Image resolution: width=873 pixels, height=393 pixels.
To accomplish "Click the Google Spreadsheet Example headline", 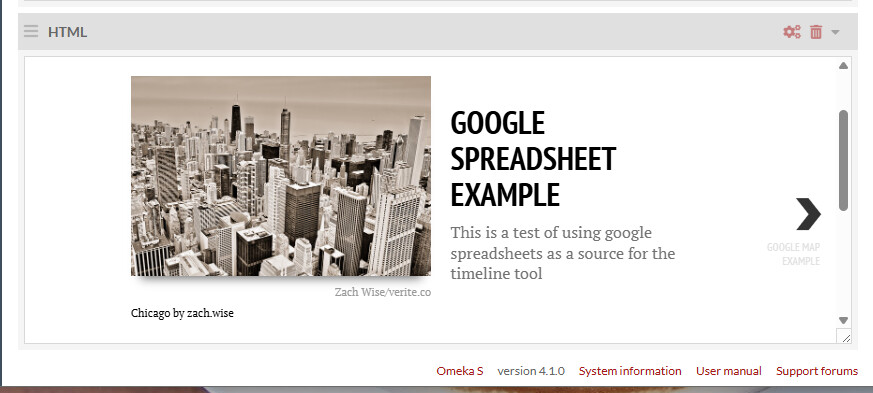I will [533, 159].
